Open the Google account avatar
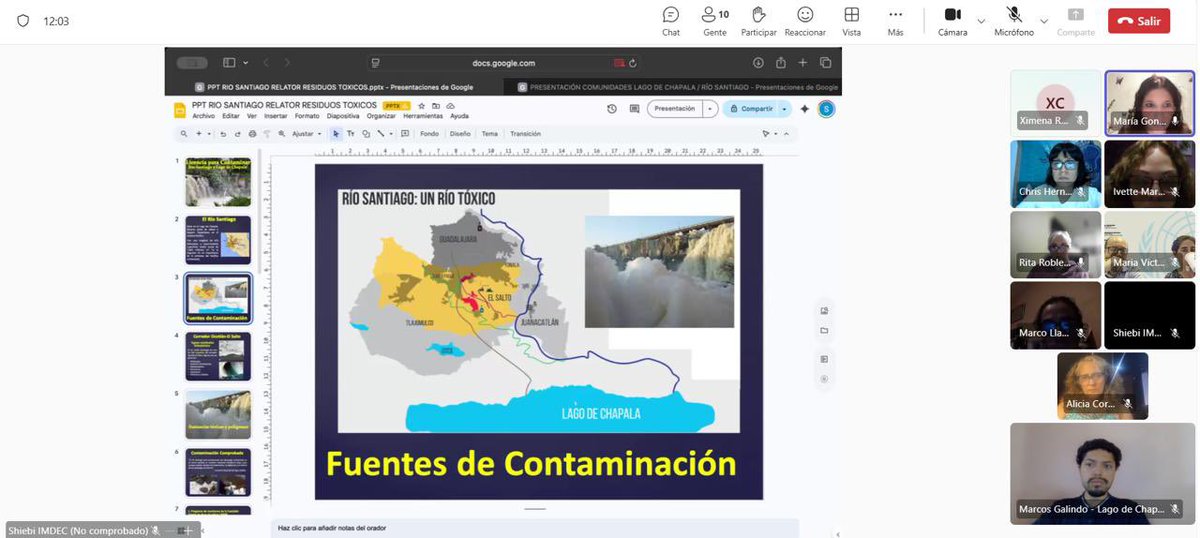Image resolution: width=1200 pixels, height=538 pixels. 826,109
